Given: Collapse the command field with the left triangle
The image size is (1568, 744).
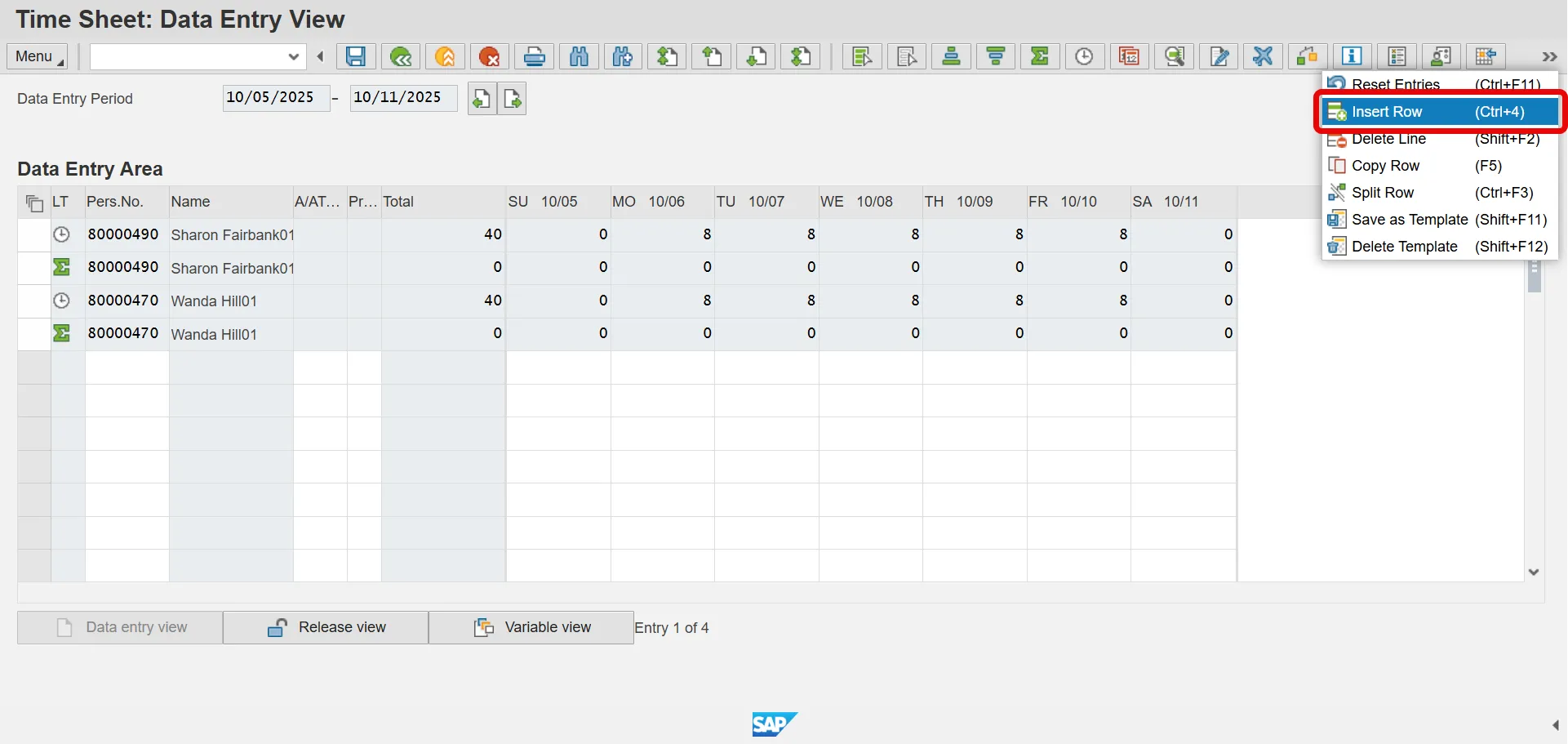Looking at the screenshot, I should point(320,56).
